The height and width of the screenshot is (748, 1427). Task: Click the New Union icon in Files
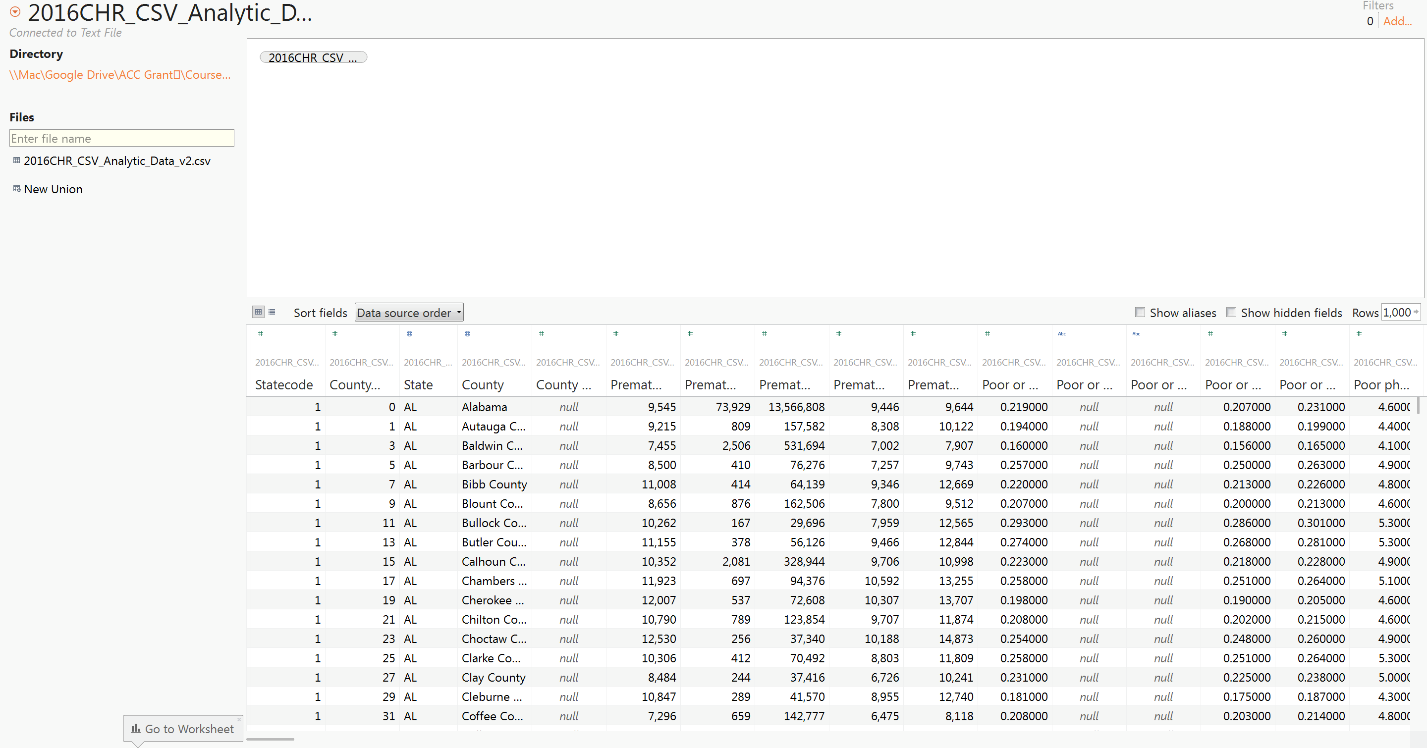point(16,189)
